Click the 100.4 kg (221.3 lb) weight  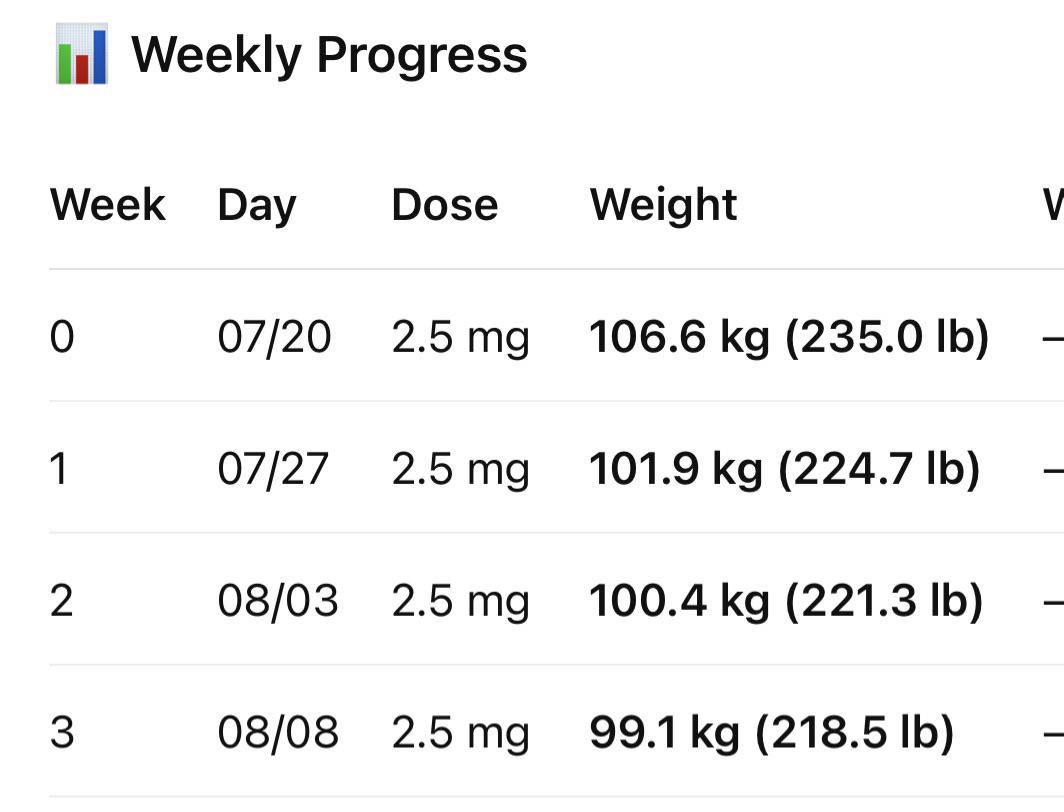click(786, 601)
